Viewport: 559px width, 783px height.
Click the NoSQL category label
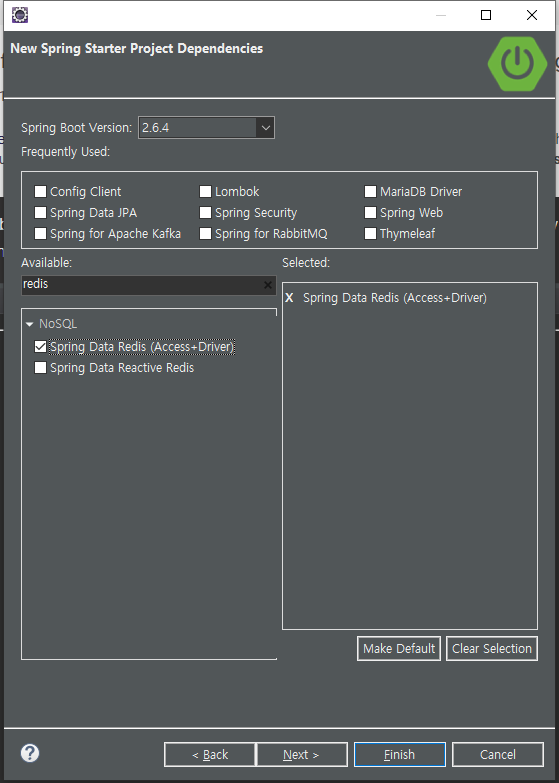[58, 324]
